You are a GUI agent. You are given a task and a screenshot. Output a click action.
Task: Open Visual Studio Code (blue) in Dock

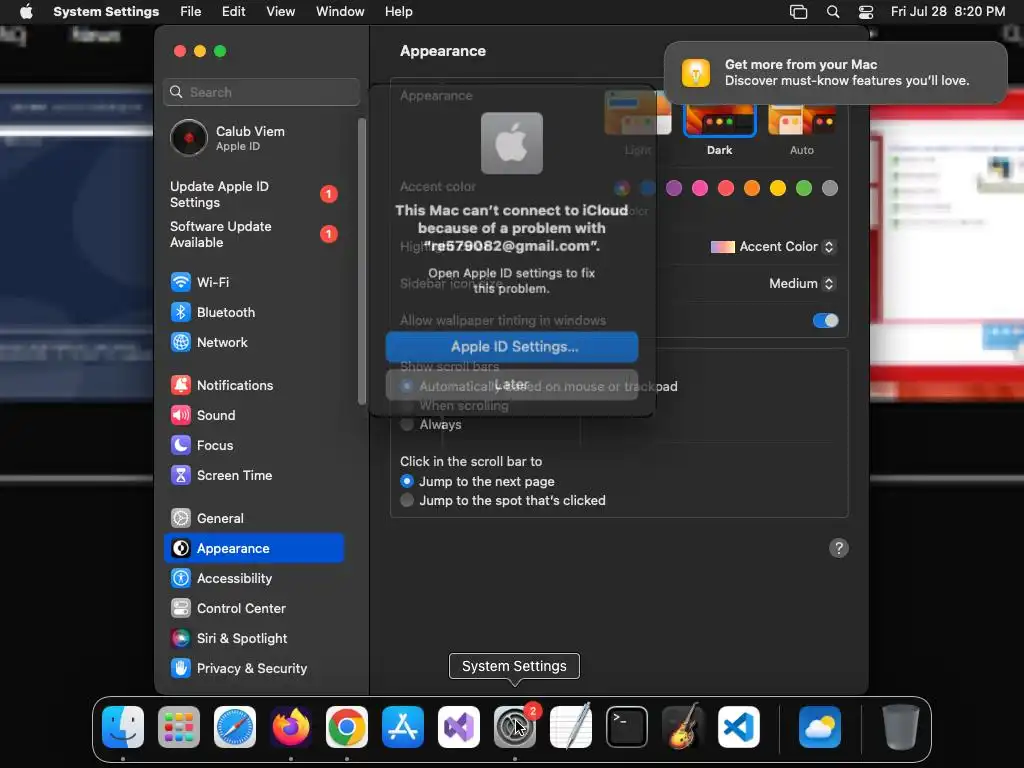click(x=739, y=727)
